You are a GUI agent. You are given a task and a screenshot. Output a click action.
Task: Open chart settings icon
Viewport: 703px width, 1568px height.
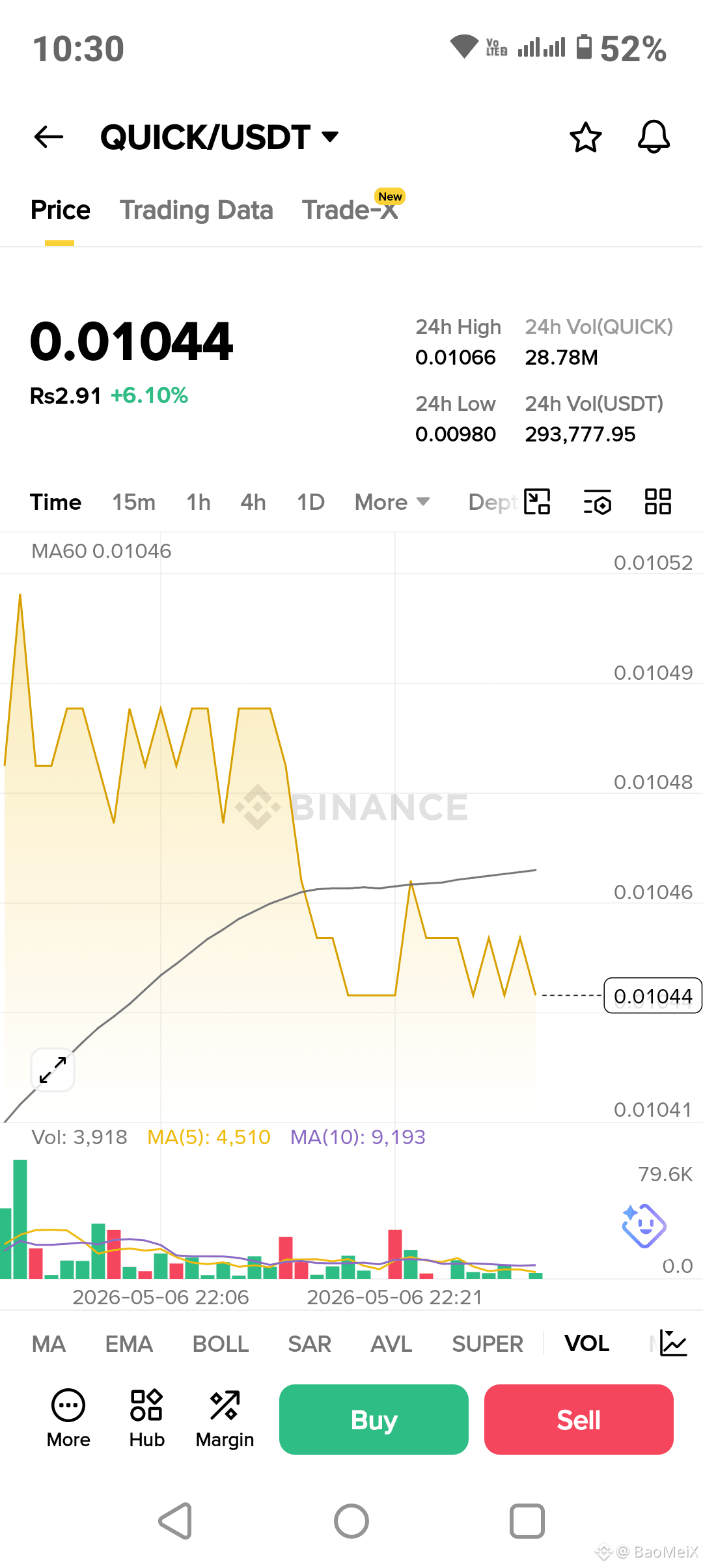click(x=597, y=501)
